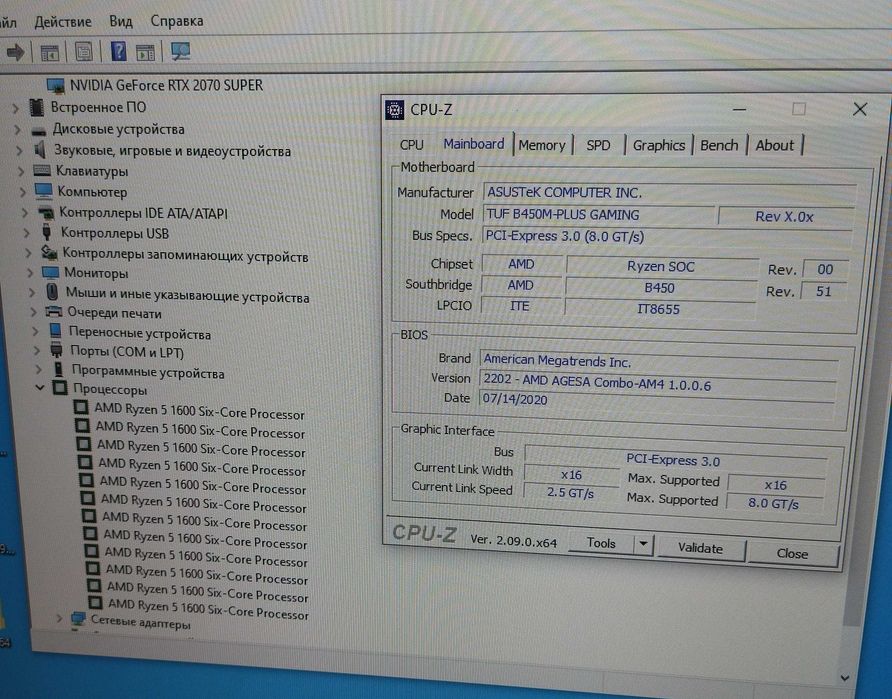
Task: Open the SPD tab in CPU-Z
Action: 598,146
